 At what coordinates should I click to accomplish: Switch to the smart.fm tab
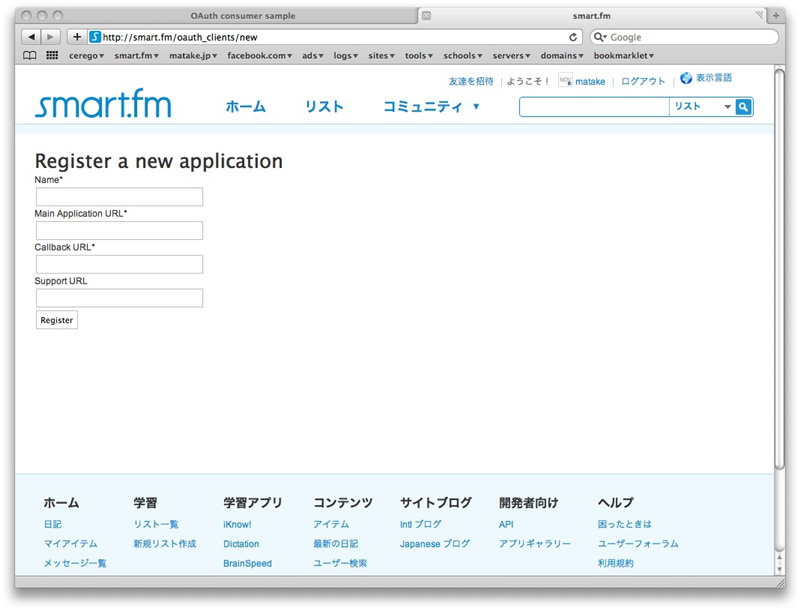[592, 16]
